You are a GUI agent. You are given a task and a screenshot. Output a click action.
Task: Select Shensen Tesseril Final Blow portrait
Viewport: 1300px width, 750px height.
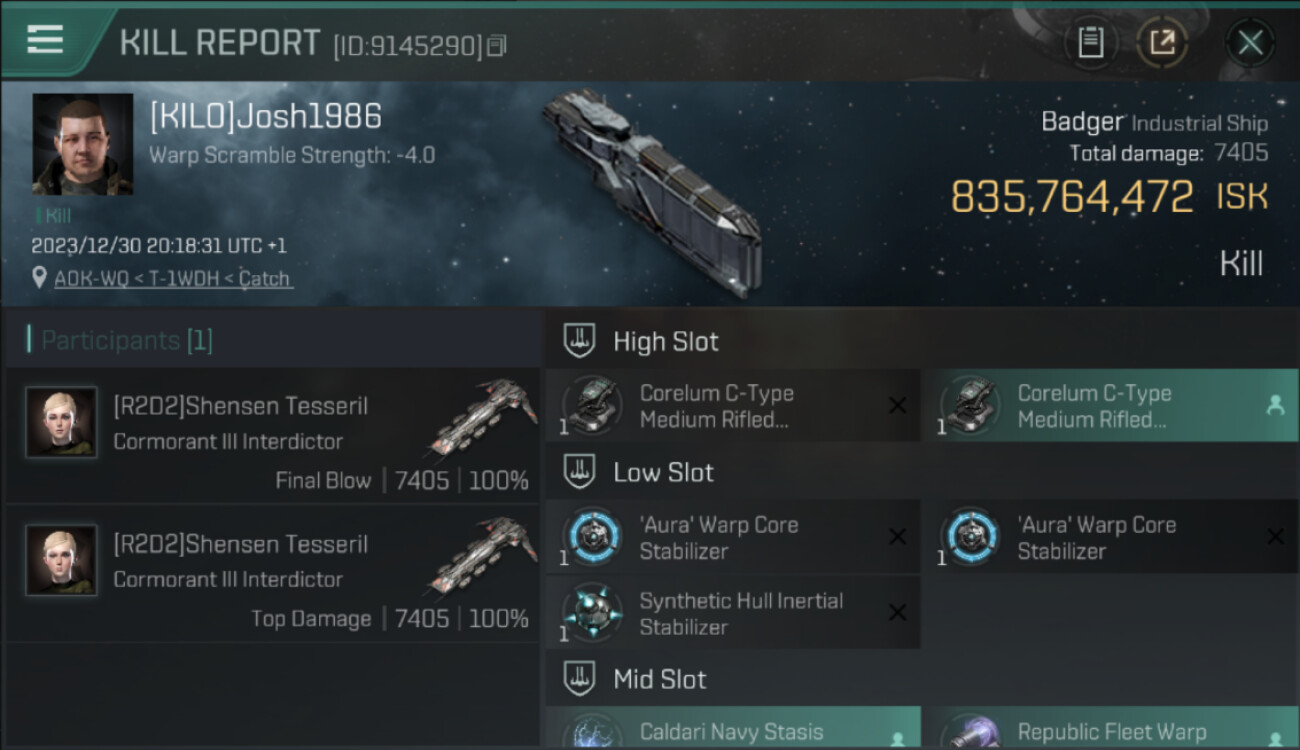click(62, 423)
